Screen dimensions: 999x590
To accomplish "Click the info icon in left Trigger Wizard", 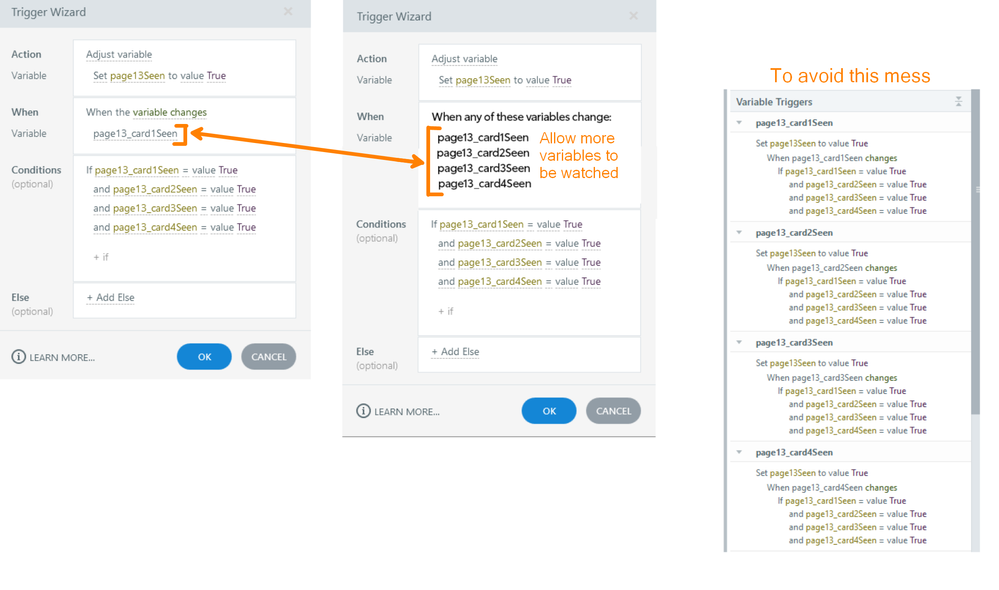I will [19, 357].
